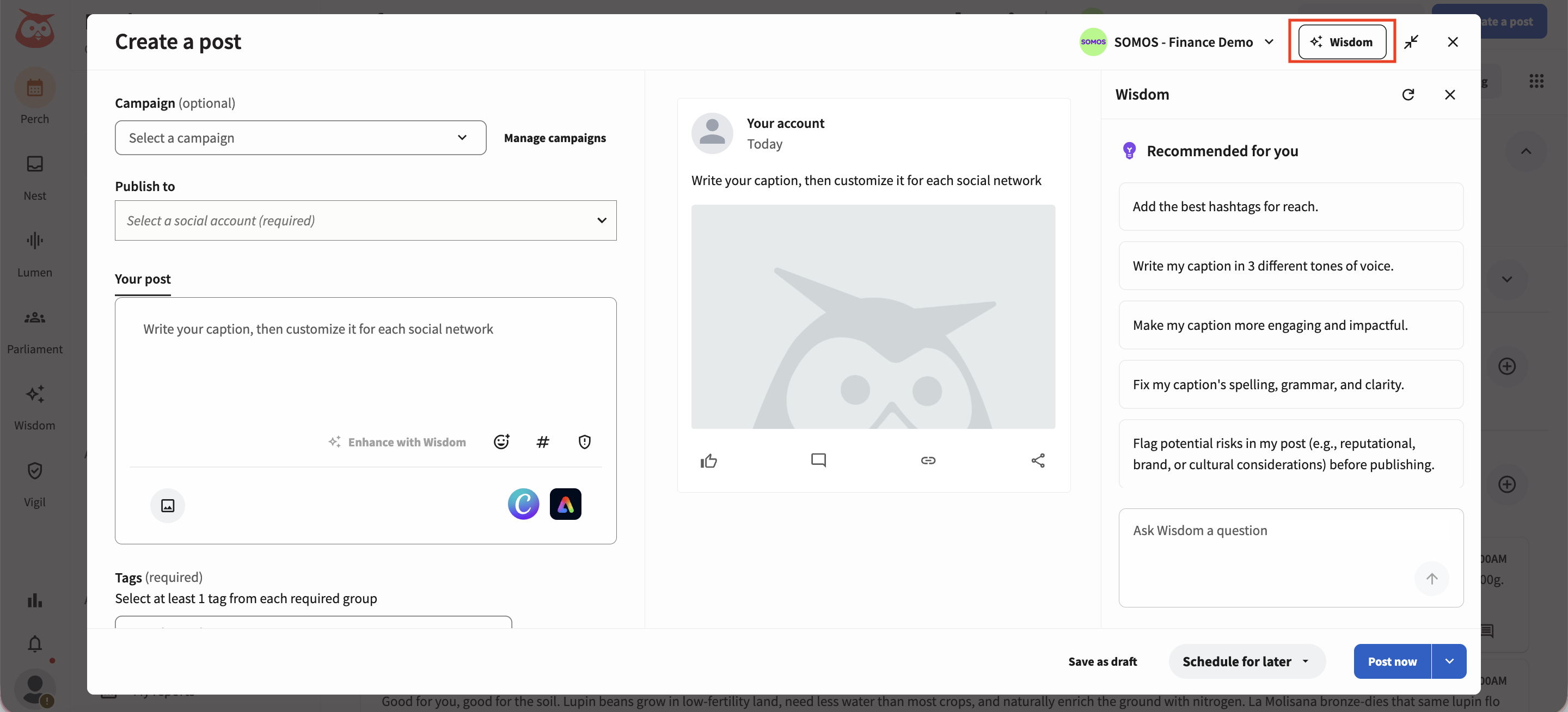
Task: Click Manage campaigns link
Action: click(x=555, y=138)
